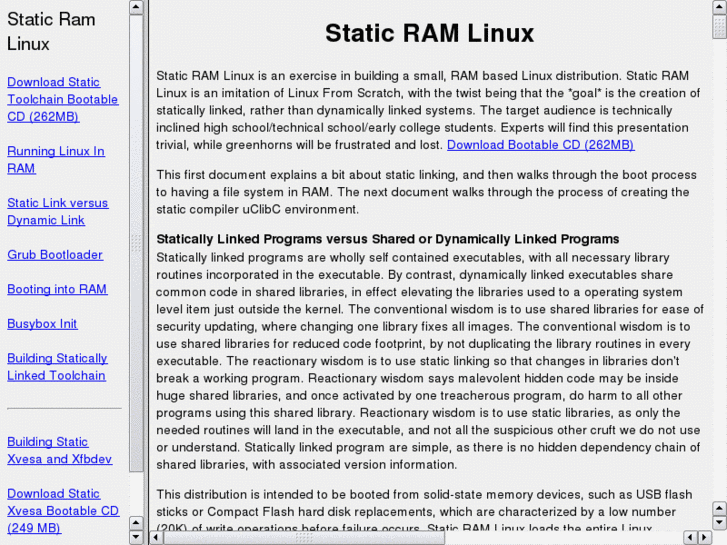Open Building Statically Linked Toolchain link
This screenshot has height=545, width=727.
(57, 367)
